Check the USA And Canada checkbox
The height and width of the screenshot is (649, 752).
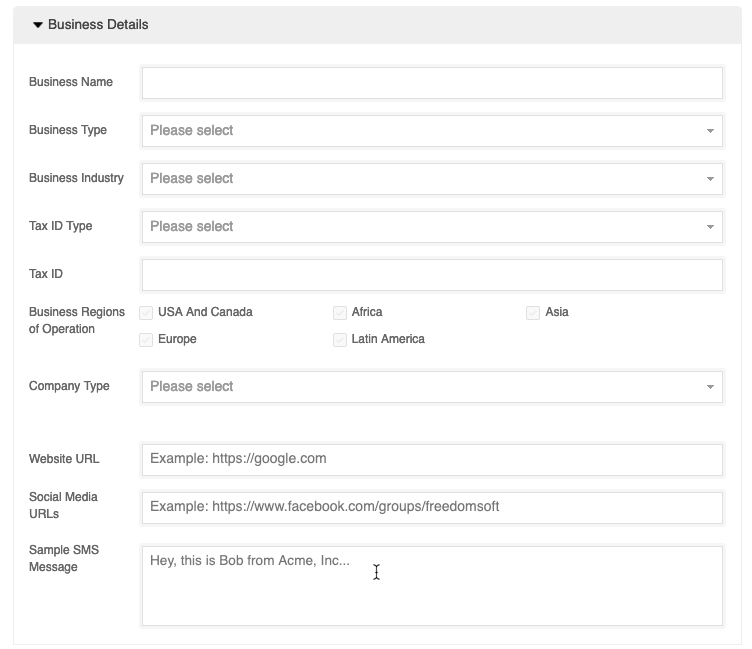click(x=146, y=313)
